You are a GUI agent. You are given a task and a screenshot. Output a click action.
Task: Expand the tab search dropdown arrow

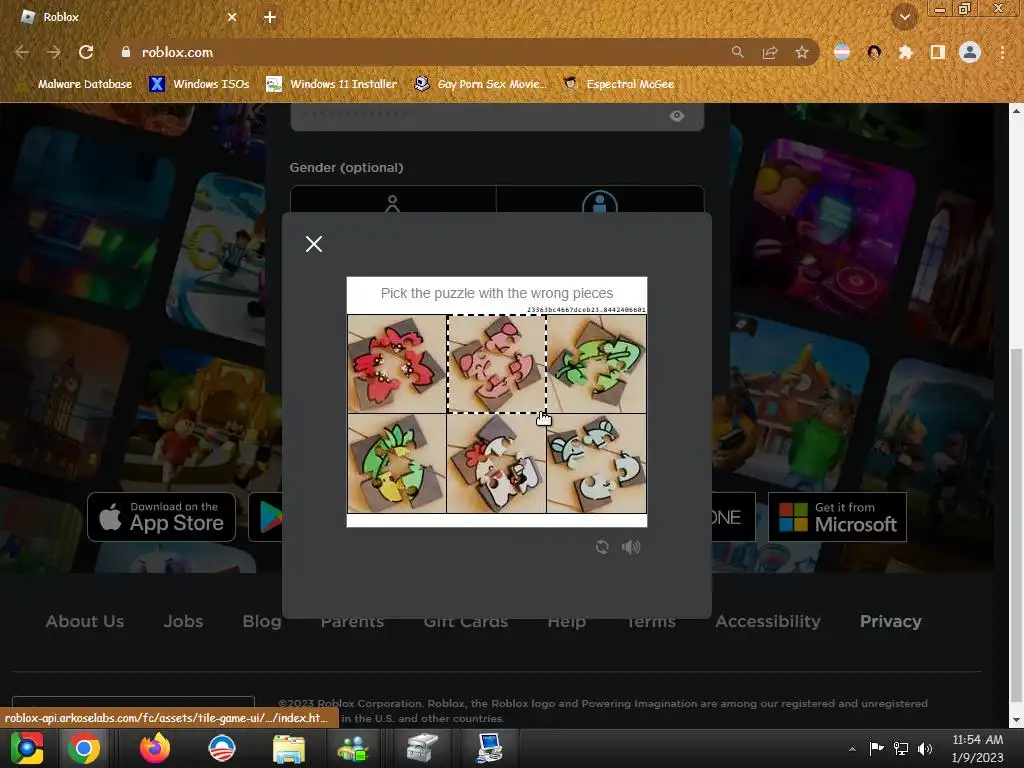click(905, 17)
